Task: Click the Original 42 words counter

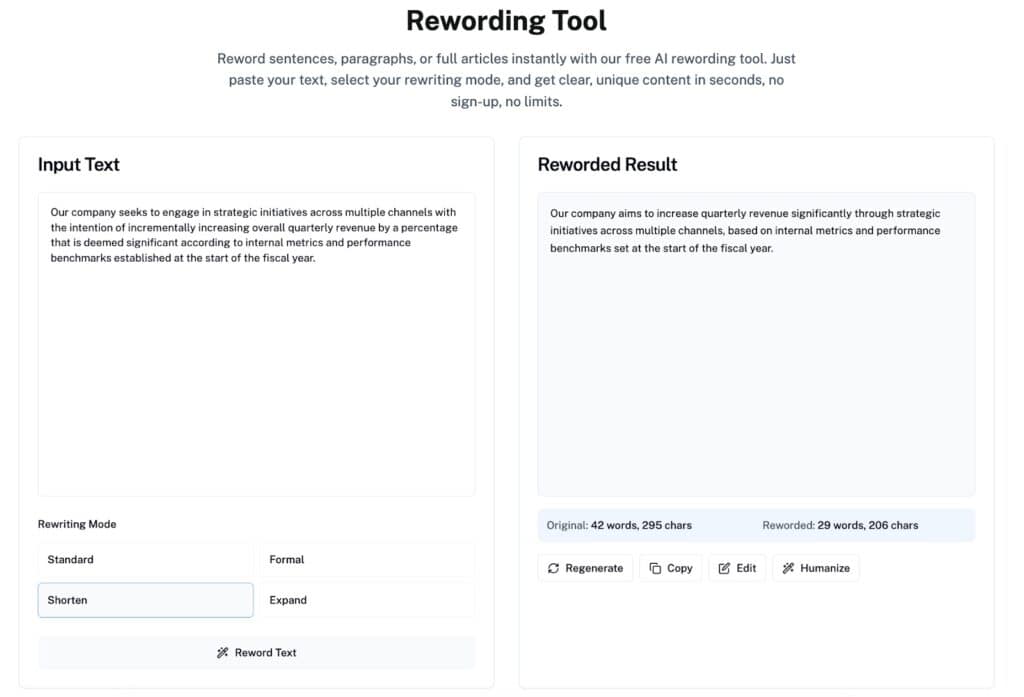Action: (x=619, y=525)
